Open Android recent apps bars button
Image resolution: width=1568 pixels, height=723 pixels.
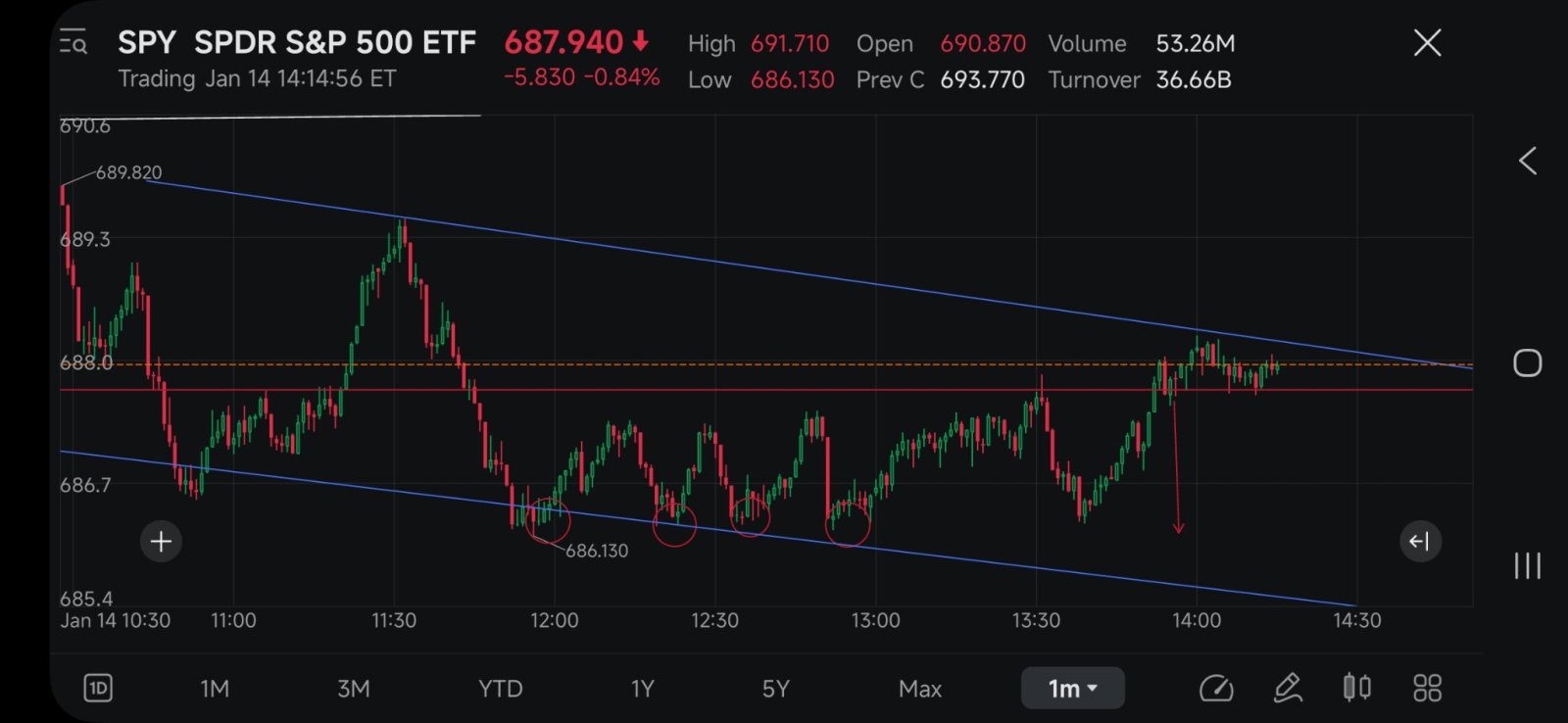tap(1528, 565)
